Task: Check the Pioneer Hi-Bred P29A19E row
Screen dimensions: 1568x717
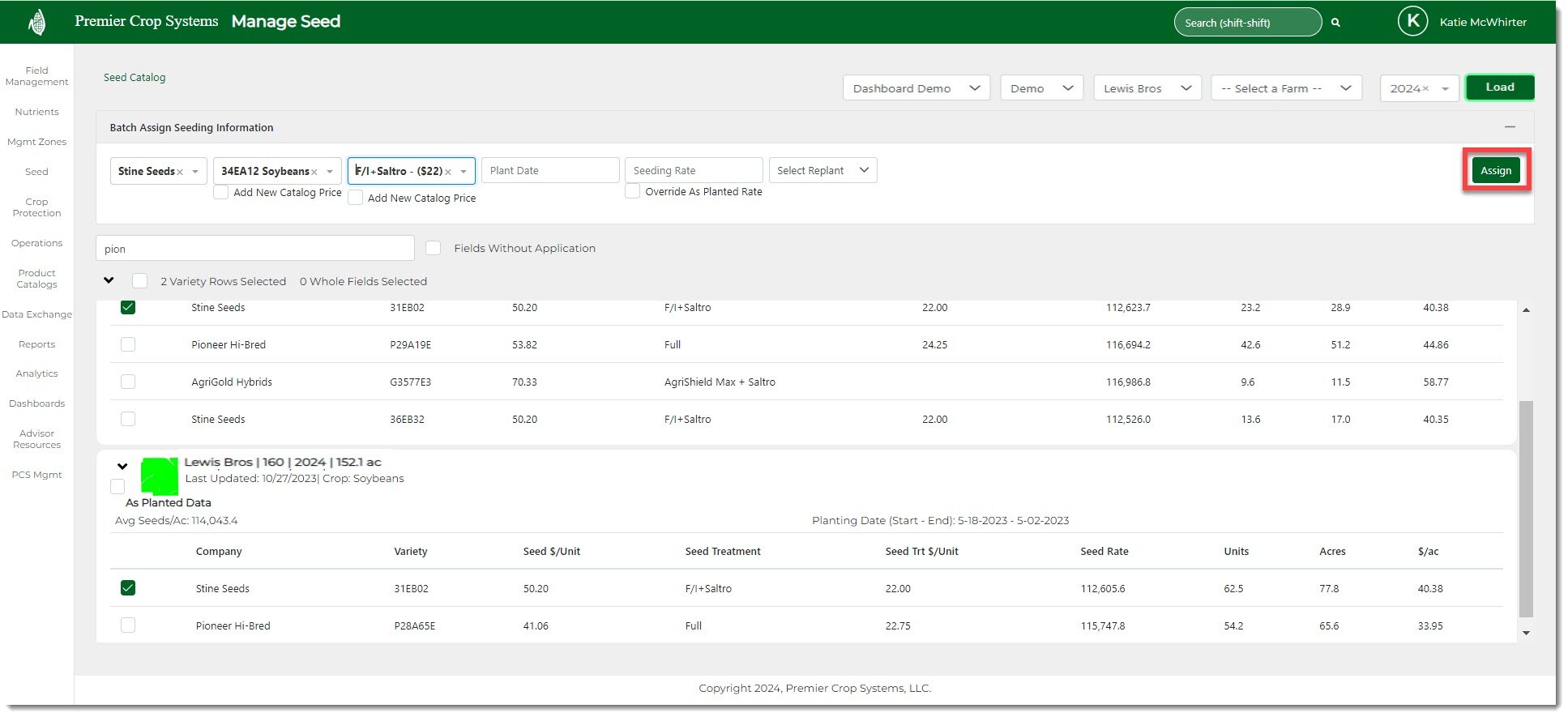Action: click(128, 344)
